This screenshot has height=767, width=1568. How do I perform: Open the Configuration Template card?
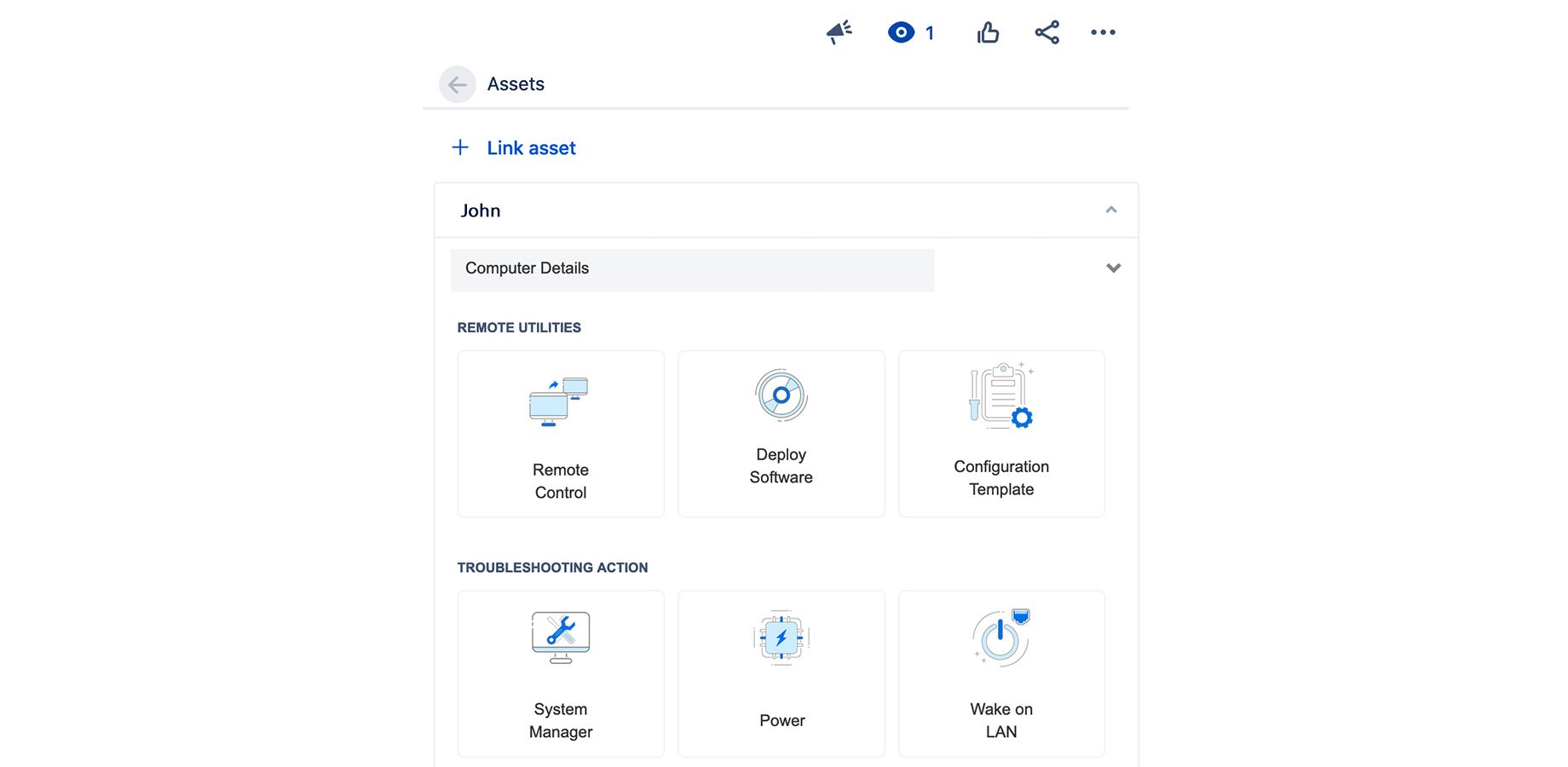(1001, 434)
